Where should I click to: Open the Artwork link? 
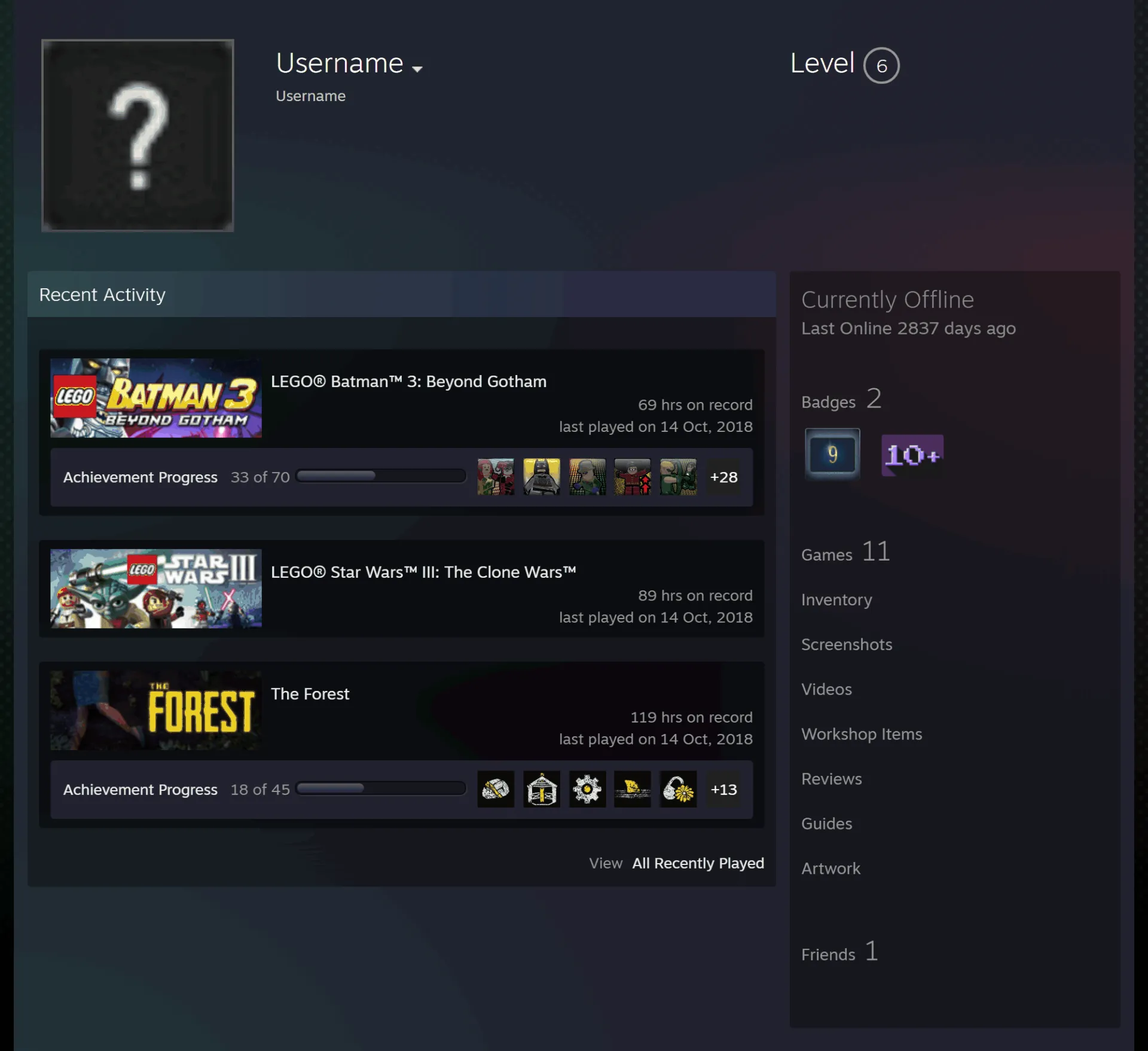tap(831, 869)
